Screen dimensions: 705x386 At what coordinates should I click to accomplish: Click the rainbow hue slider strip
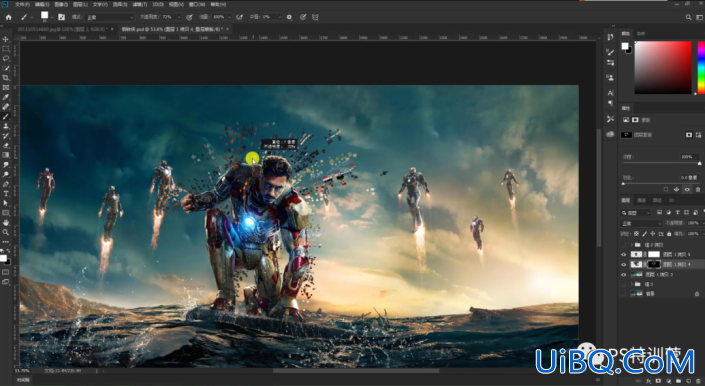pyautogui.click(x=701, y=67)
